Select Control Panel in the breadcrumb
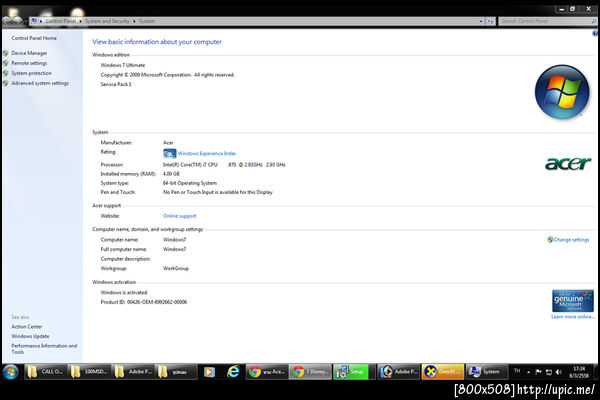This screenshot has height=400, width=600. (60, 21)
